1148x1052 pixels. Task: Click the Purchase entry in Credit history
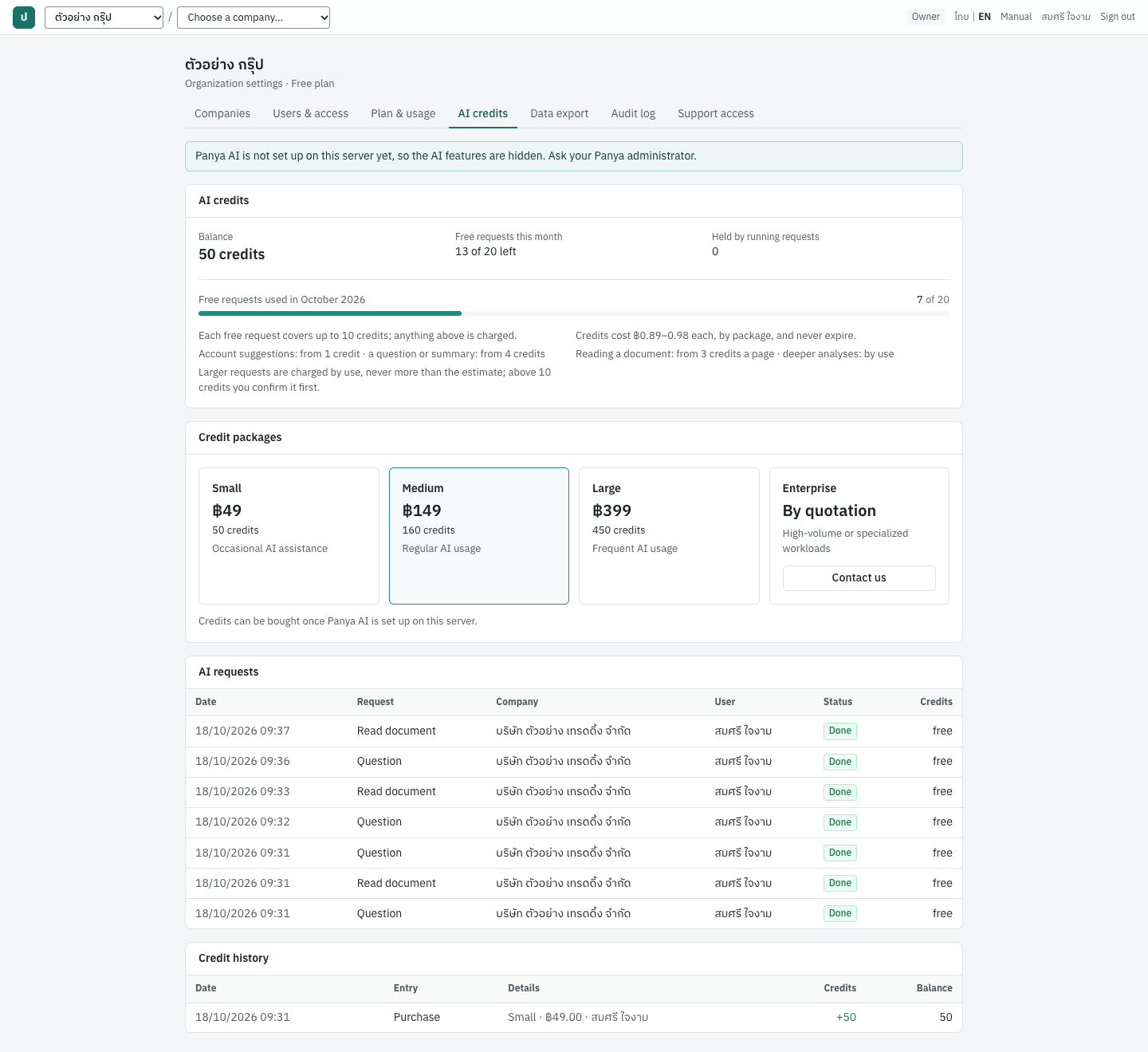tap(417, 1018)
